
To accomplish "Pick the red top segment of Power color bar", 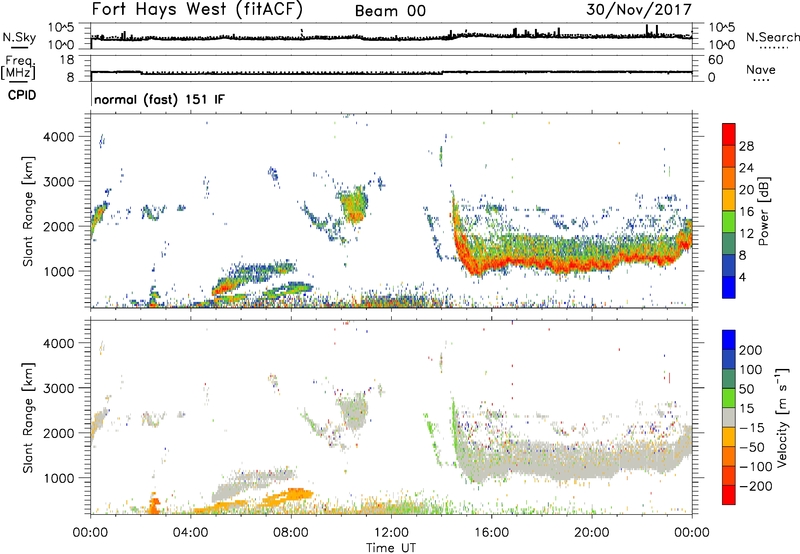I will pyautogui.click(x=729, y=134).
